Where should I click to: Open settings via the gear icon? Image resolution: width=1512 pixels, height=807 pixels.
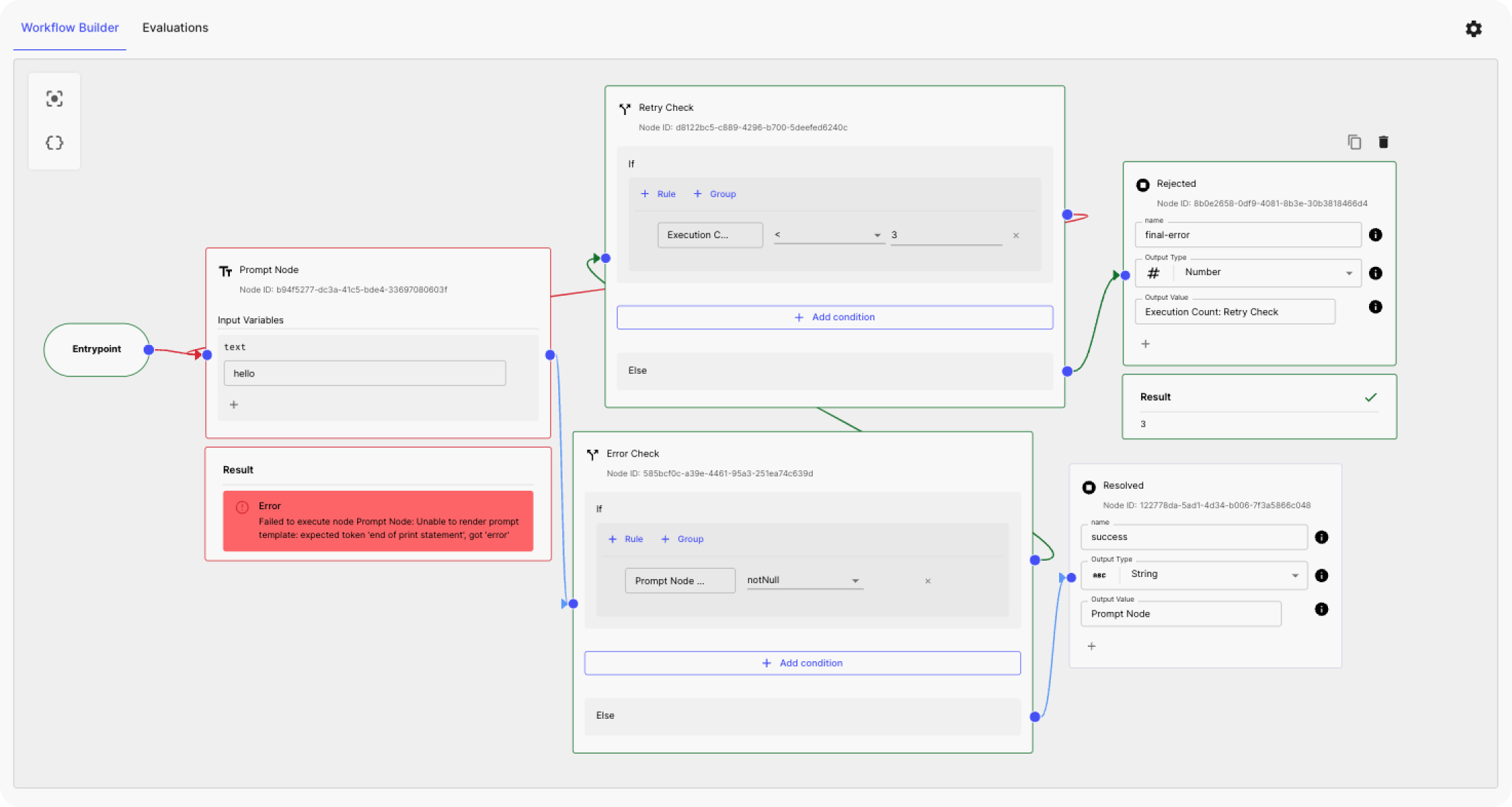tap(1473, 29)
